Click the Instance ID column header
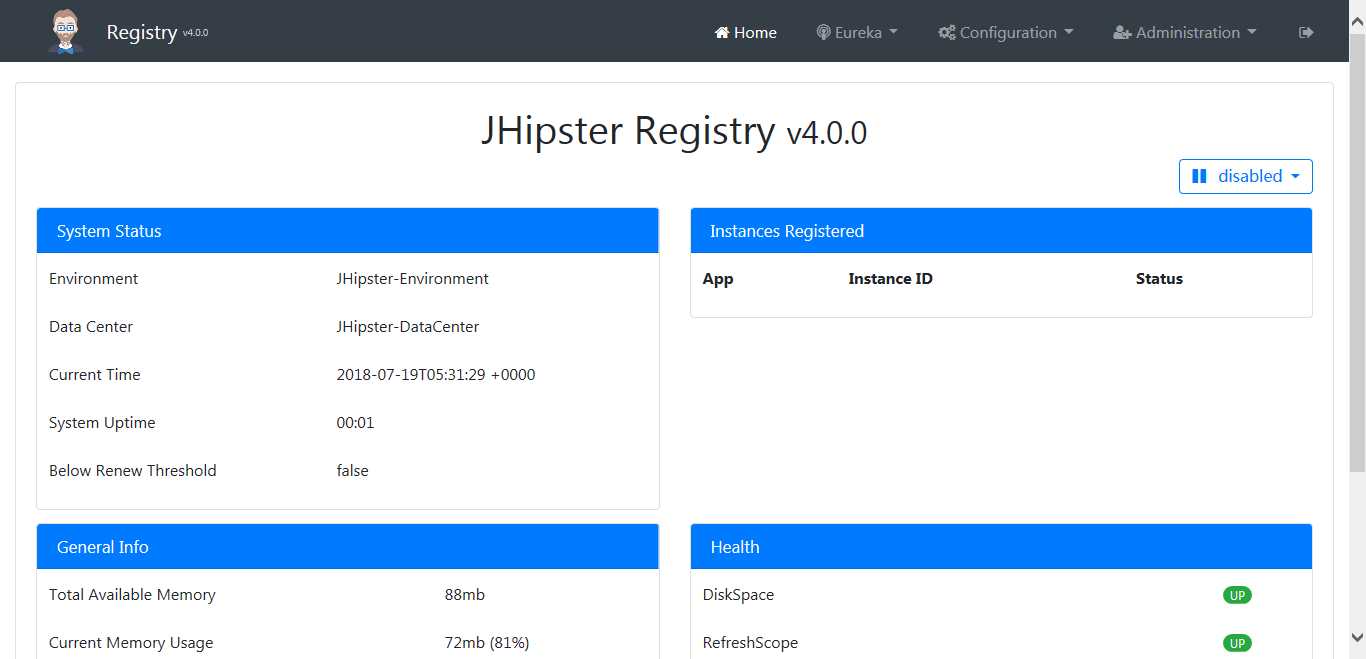Image resolution: width=1366 pixels, height=659 pixels. [890, 279]
